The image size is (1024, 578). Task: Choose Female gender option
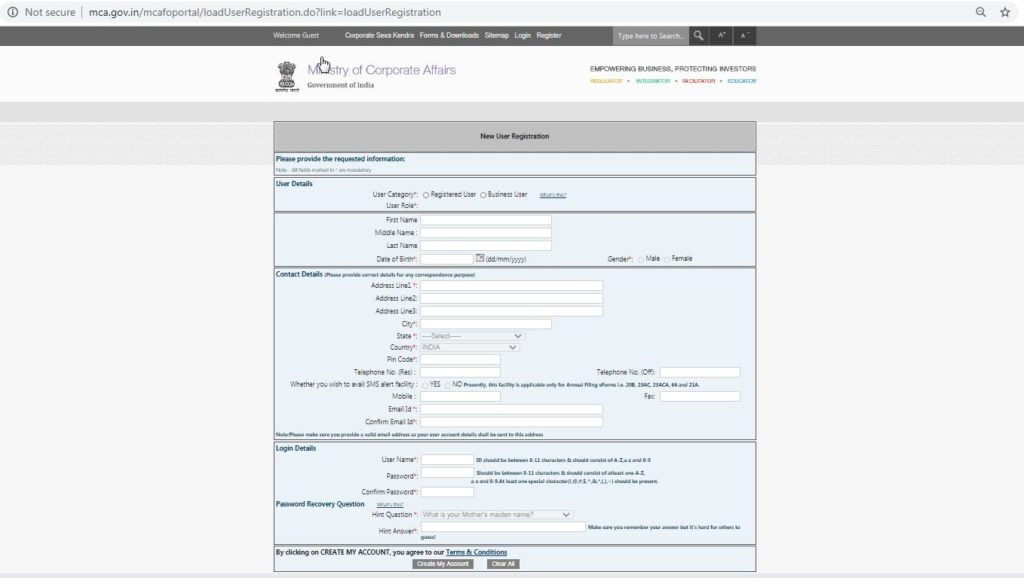667,259
